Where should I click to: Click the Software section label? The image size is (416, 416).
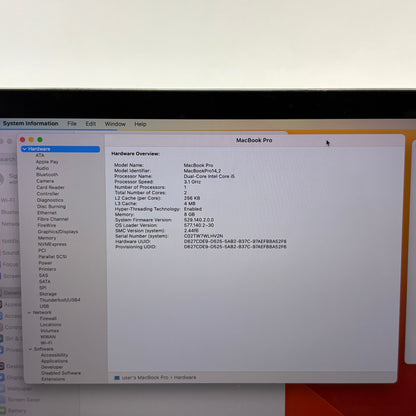click(x=43, y=349)
